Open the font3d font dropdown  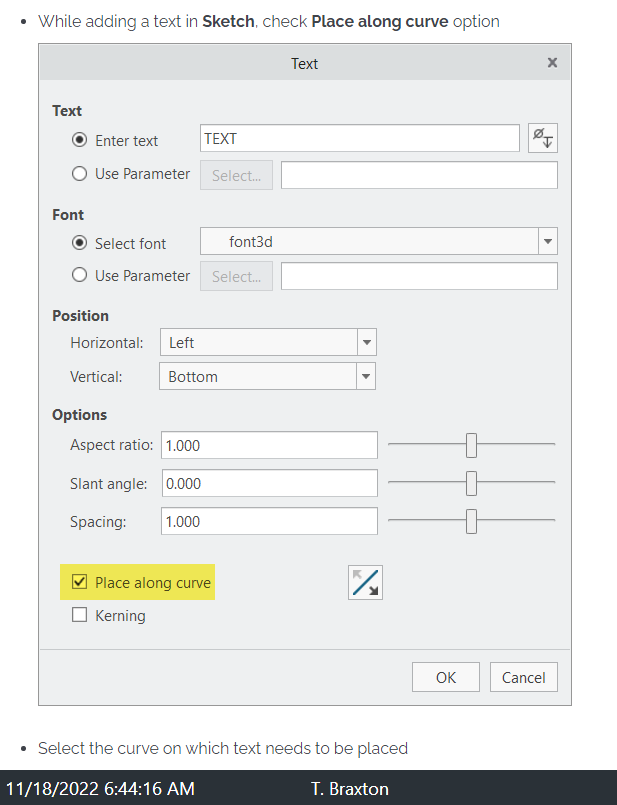(379, 241)
